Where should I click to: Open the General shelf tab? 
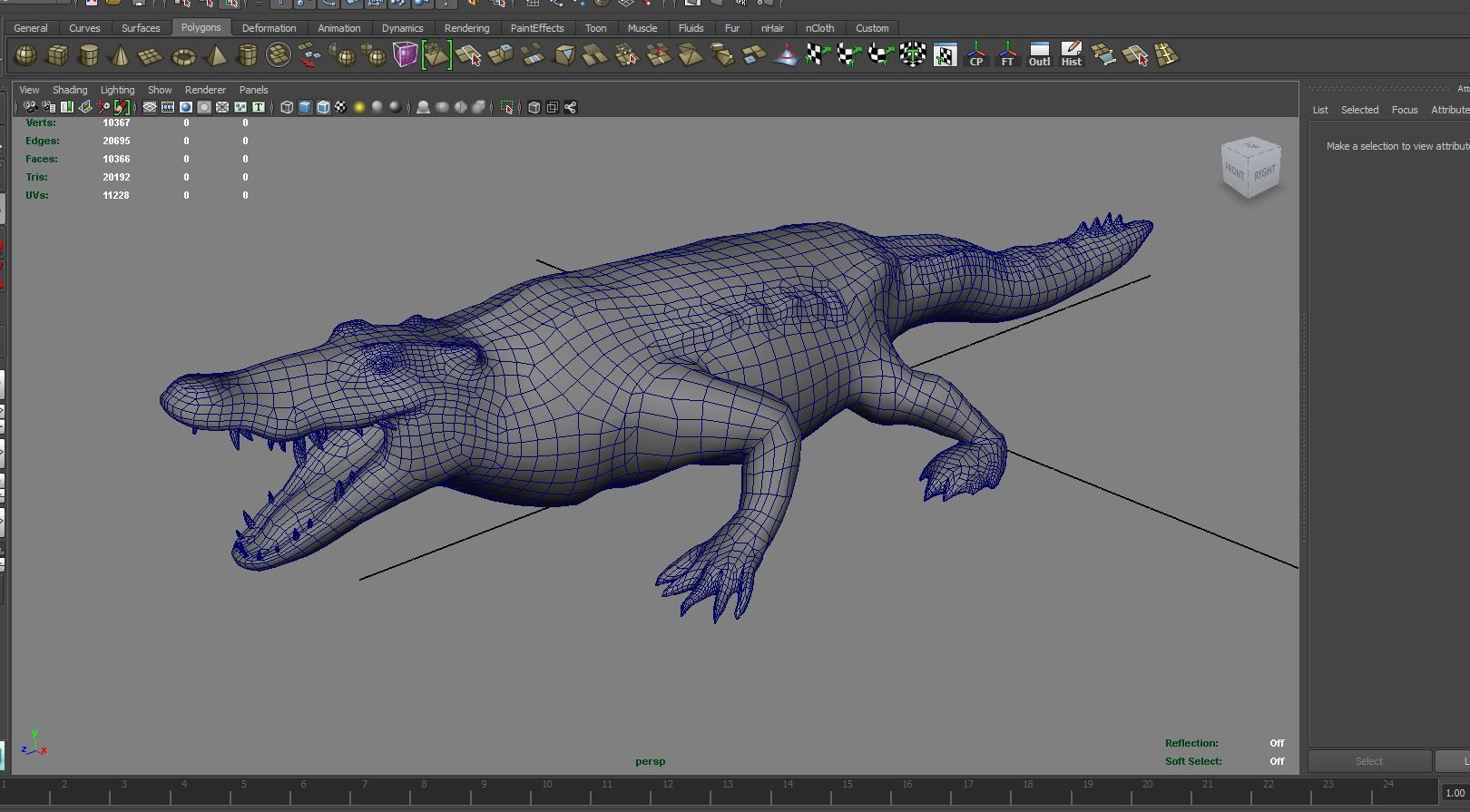[x=30, y=28]
